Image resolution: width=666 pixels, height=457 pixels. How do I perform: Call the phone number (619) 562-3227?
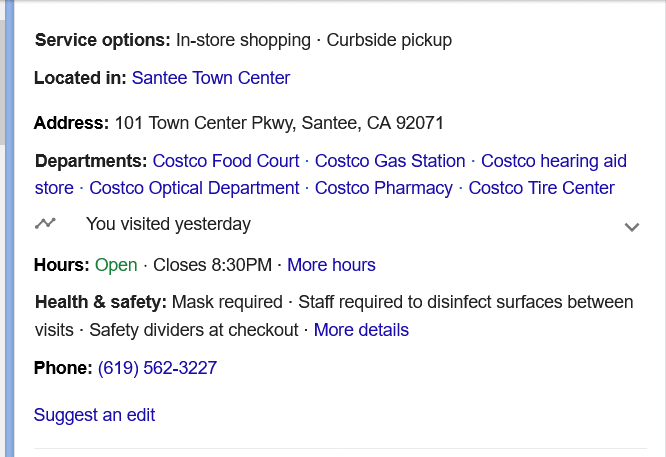pyautogui.click(x=157, y=368)
